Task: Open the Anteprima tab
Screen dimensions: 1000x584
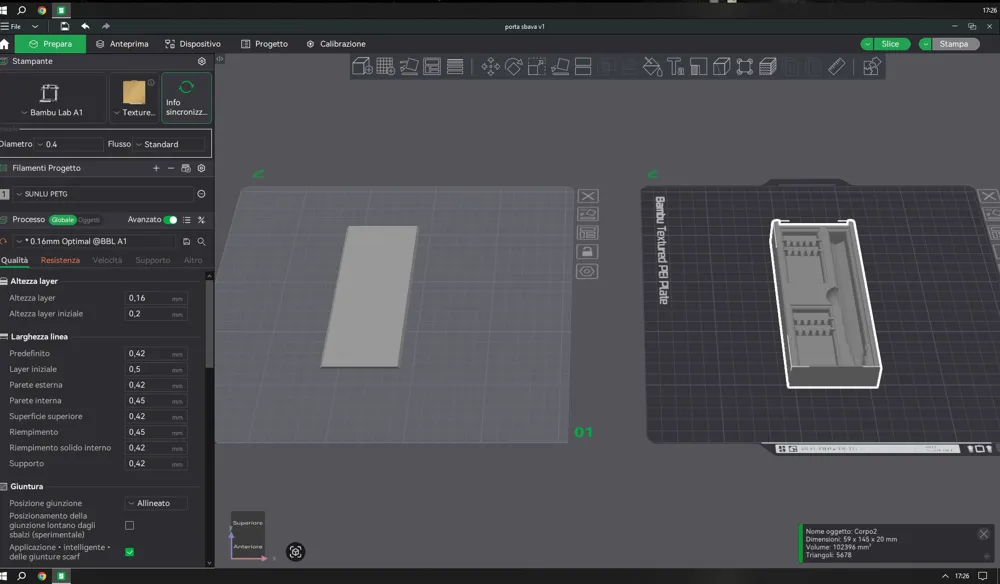Action: click(x=122, y=44)
